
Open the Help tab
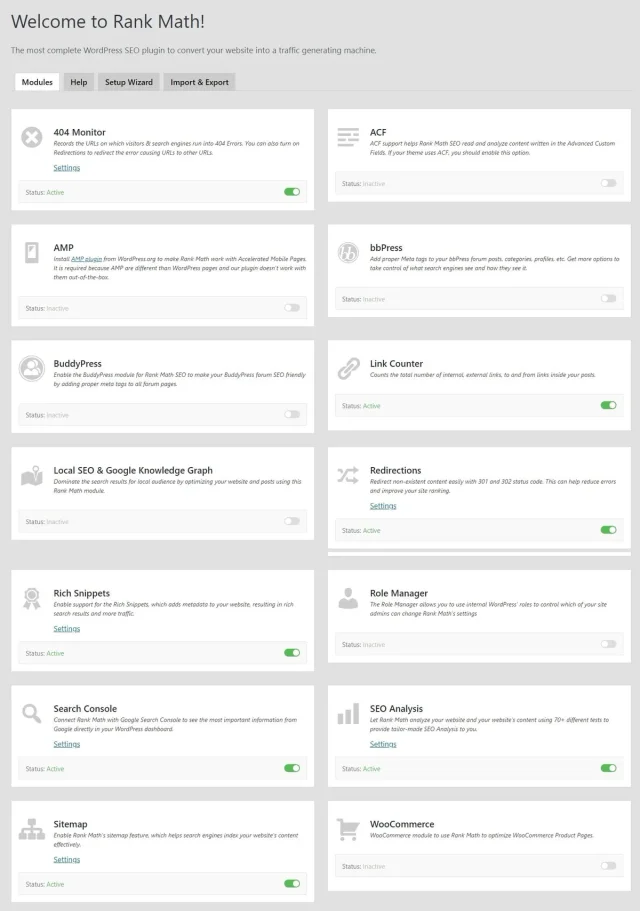click(x=78, y=82)
